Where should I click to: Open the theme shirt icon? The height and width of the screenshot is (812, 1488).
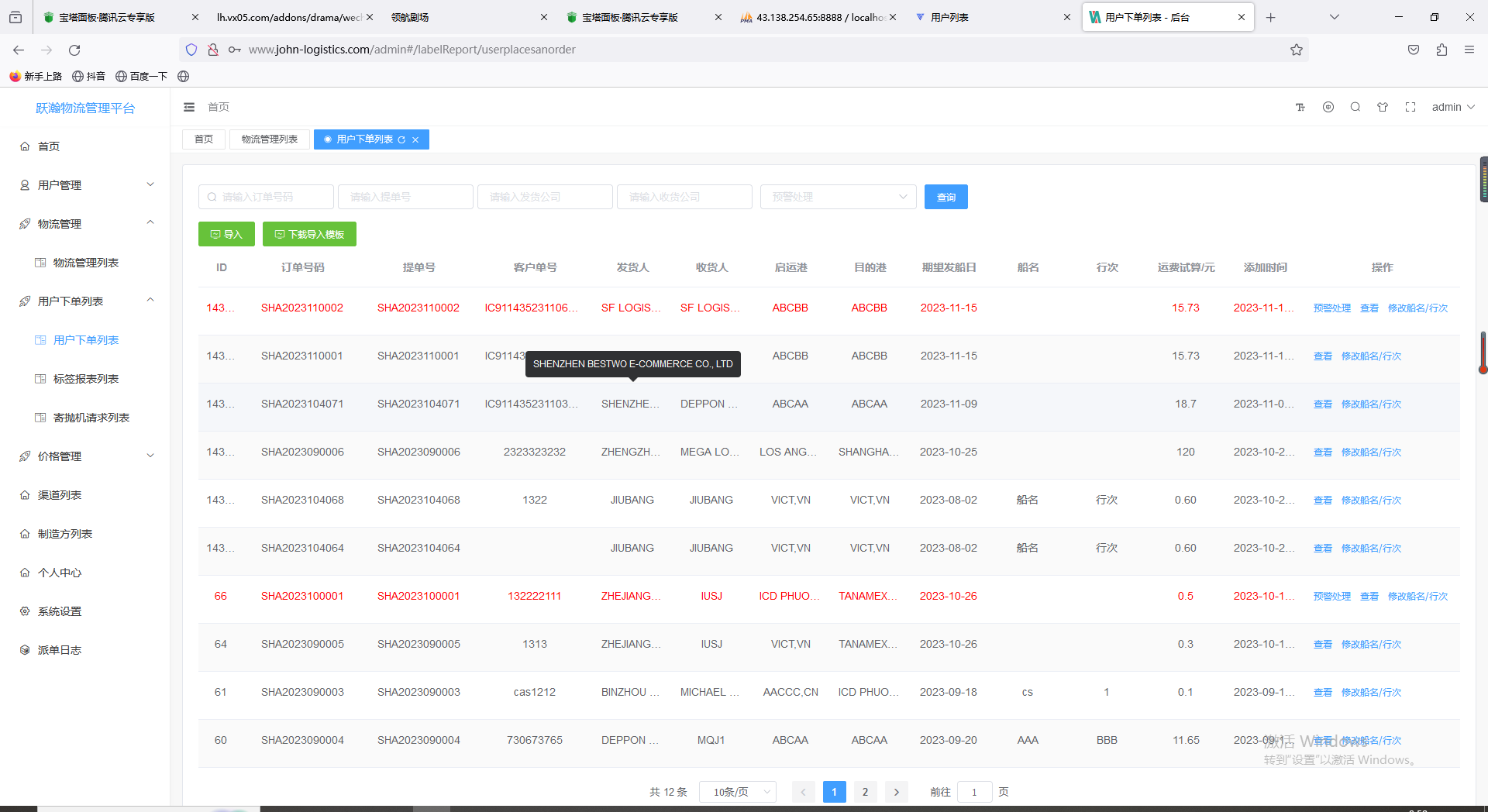click(1383, 107)
